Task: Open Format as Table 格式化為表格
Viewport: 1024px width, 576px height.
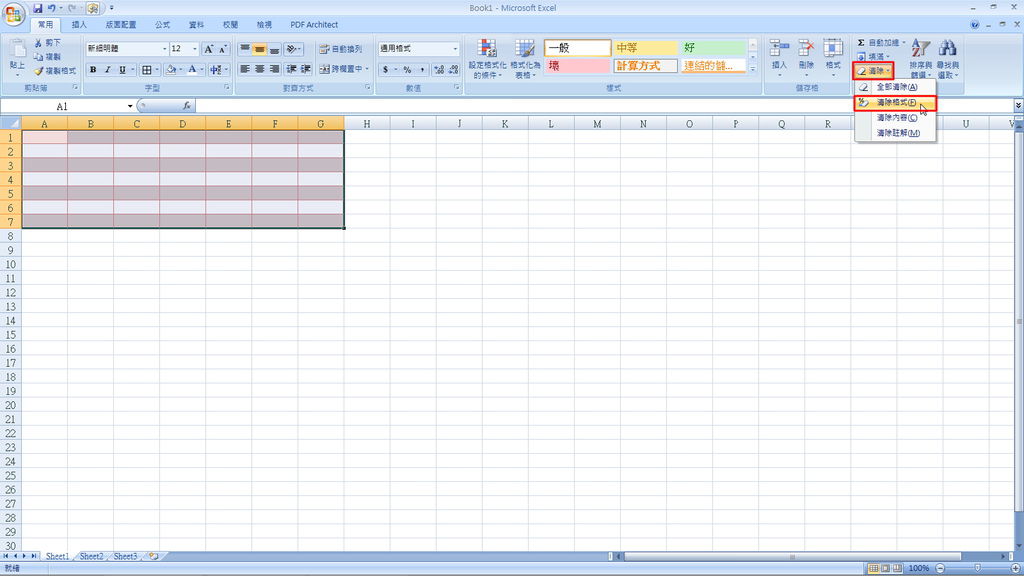Action: click(524, 58)
